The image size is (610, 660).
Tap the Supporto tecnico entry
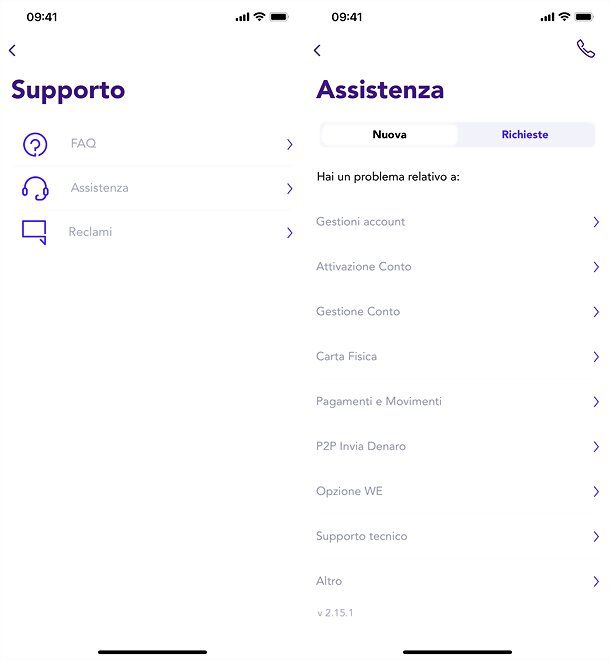[x=362, y=537]
